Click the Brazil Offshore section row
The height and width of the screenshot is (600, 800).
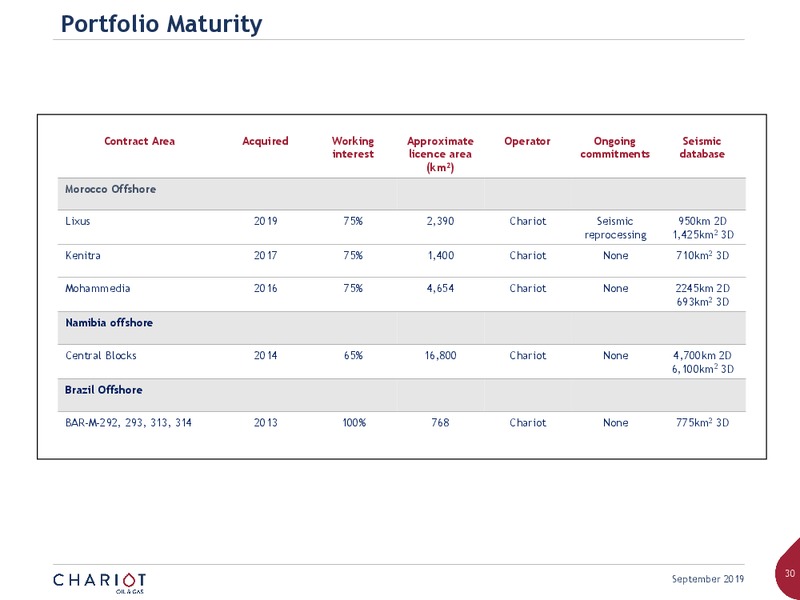(402, 395)
